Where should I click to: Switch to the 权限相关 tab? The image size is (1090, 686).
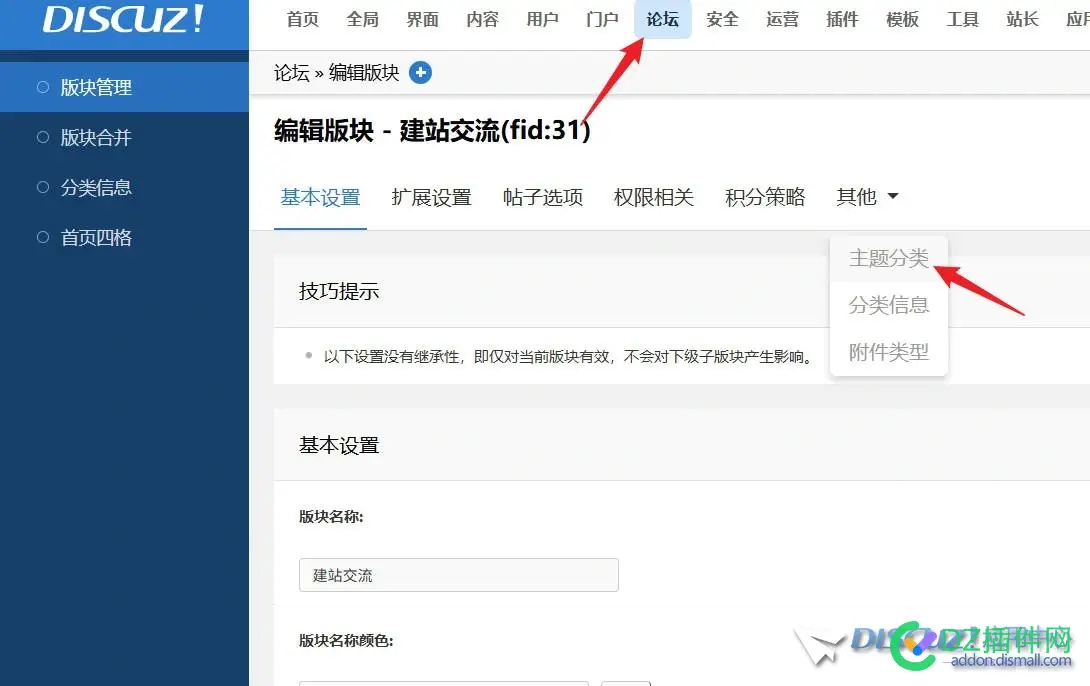[x=654, y=197]
